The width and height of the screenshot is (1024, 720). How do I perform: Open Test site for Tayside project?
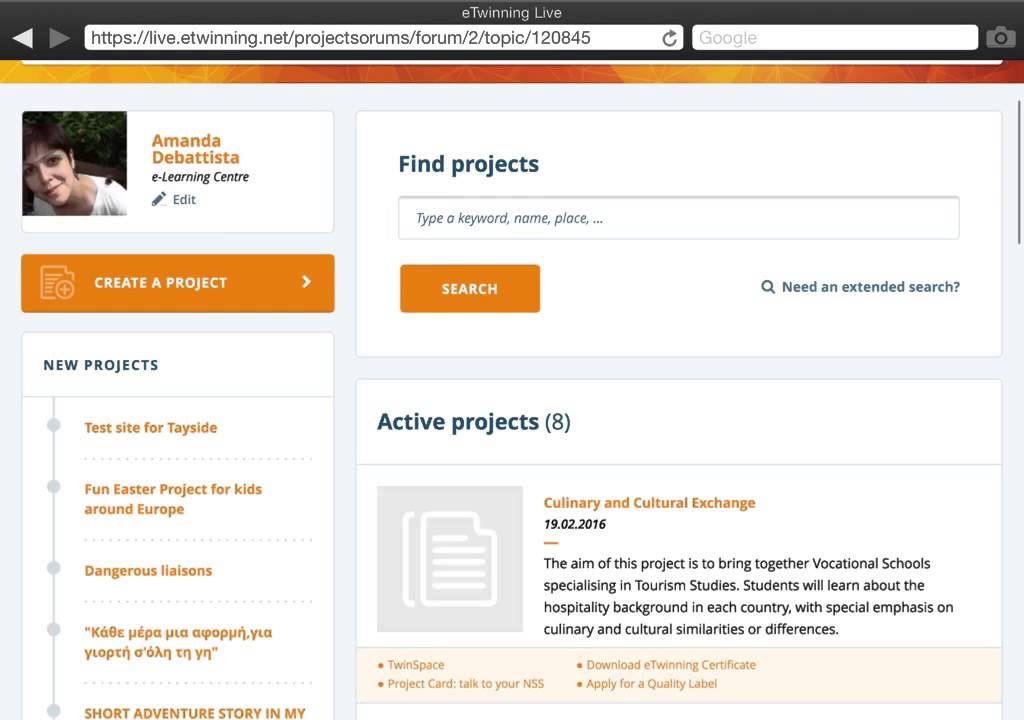pyautogui.click(x=151, y=427)
